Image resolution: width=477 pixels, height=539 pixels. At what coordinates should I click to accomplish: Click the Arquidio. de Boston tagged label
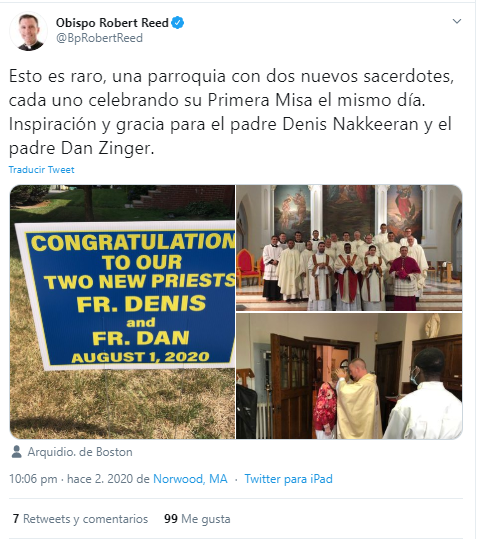coord(80,452)
